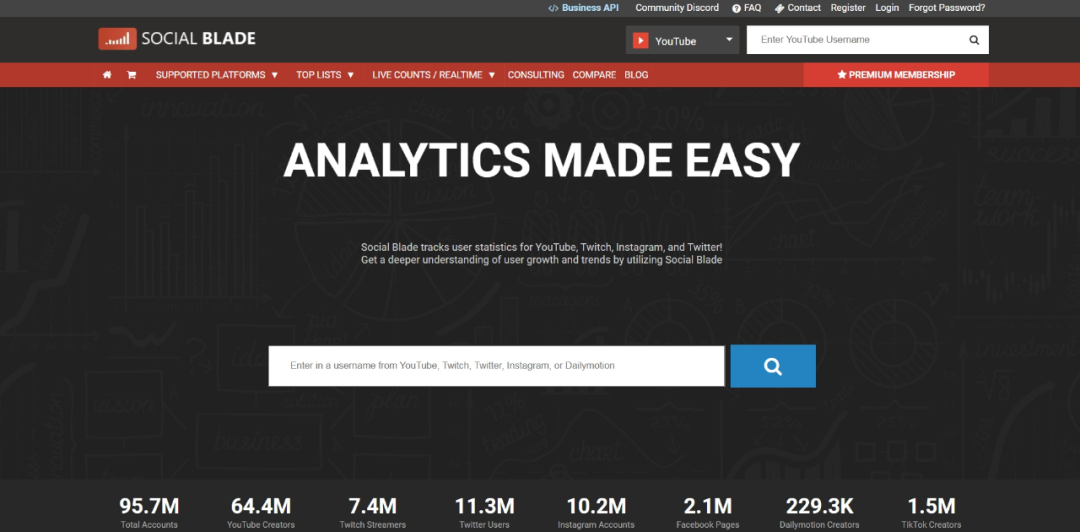The width and height of the screenshot is (1080, 532).
Task: Click the Forgot Password link
Action: click(x=946, y=8)
